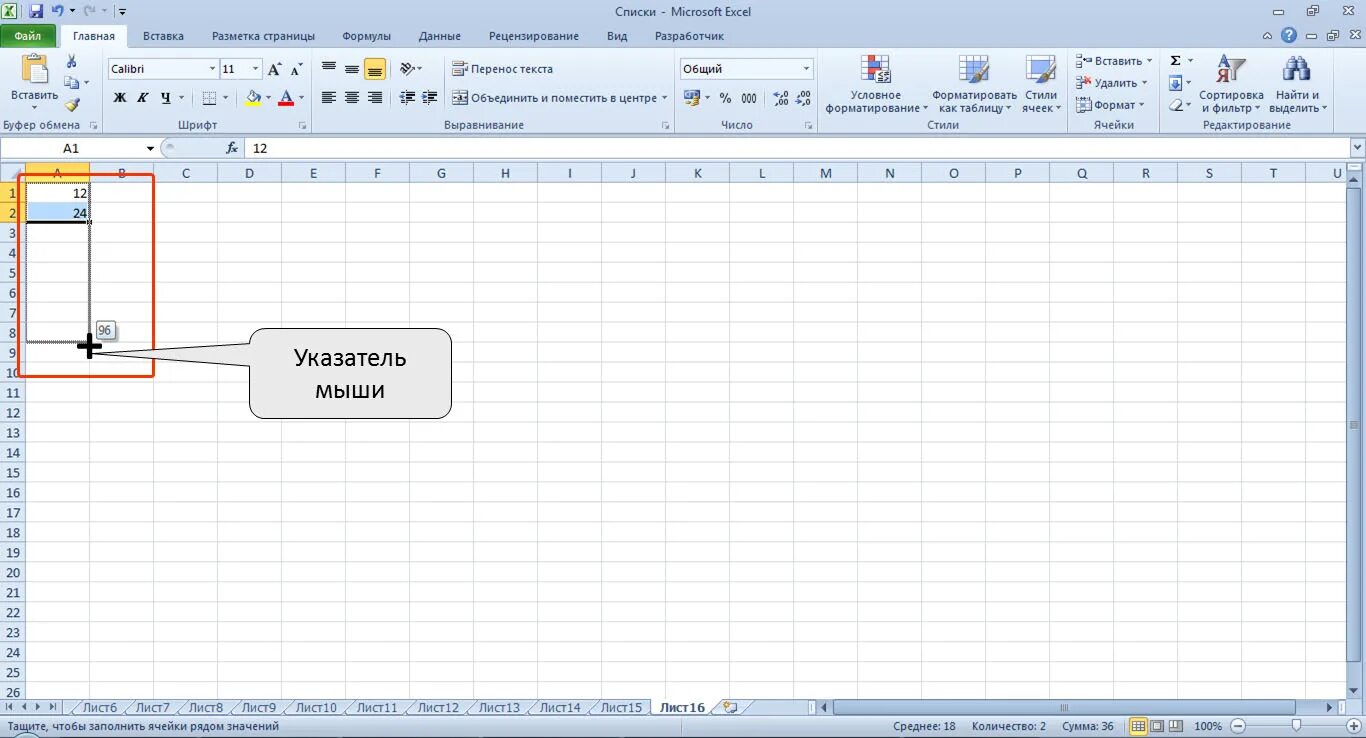The image size is (1366, 738).
Task: Apply accounting currency format
Action: click(692, 98)
